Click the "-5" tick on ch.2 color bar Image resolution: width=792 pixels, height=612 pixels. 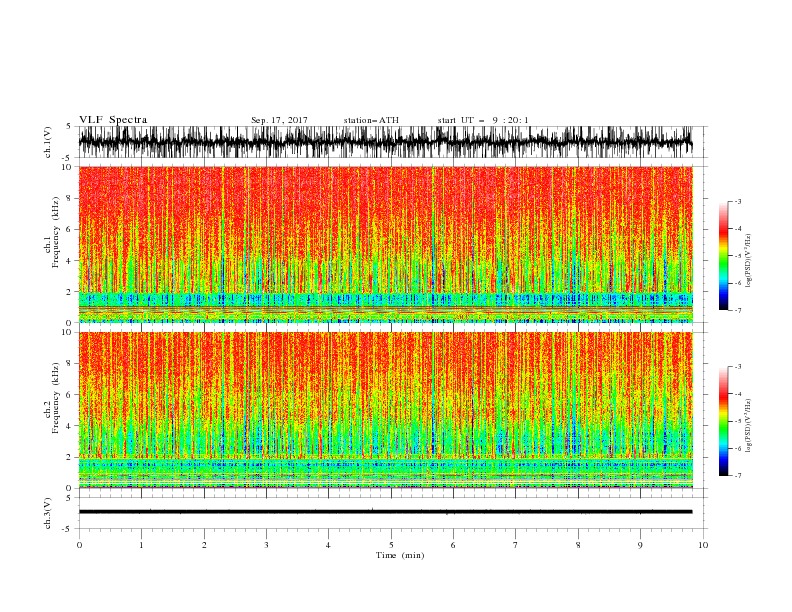click(x=736, y=421)
